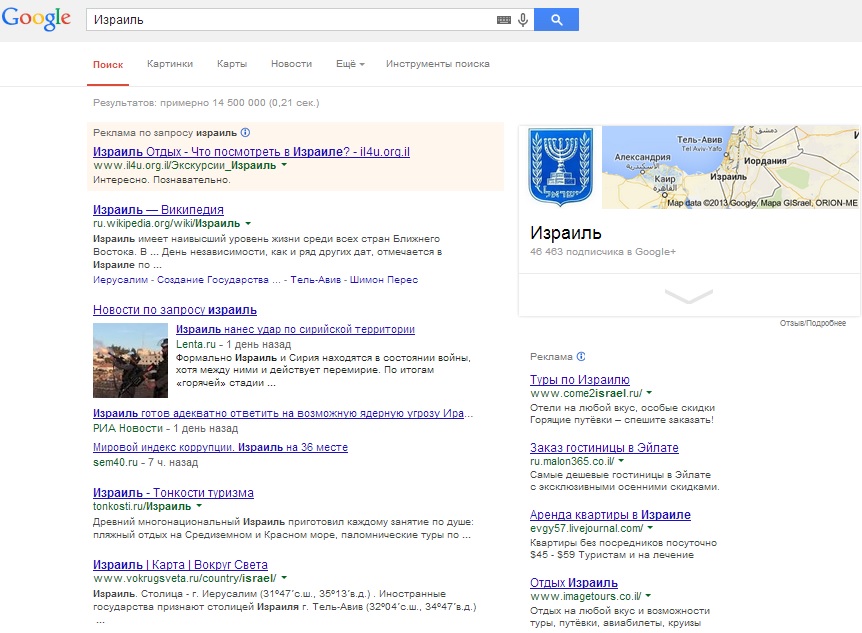The image size is (862, 633).
Task: Open the 'Иерусалим' sitelink
Action: [120, 279]
